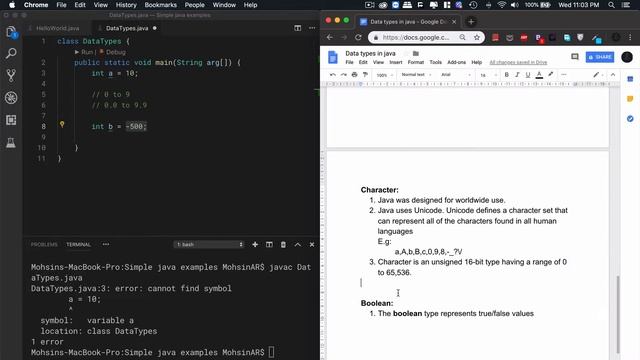Split the terminal panel
Viewport: 640px width, 360px height.
269,244
